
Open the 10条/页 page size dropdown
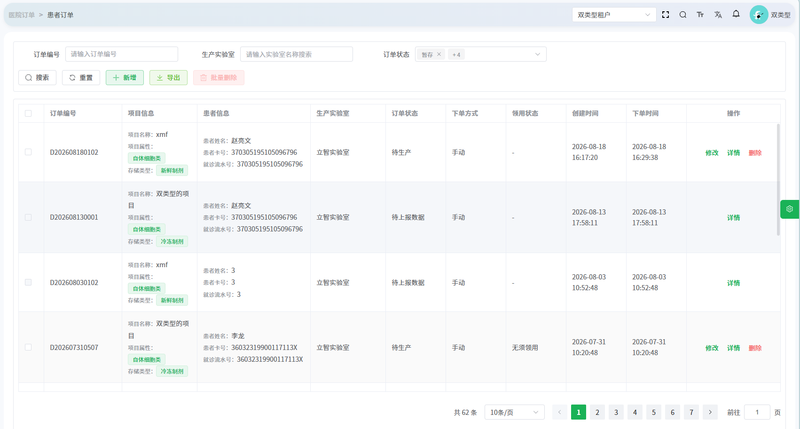514,412
